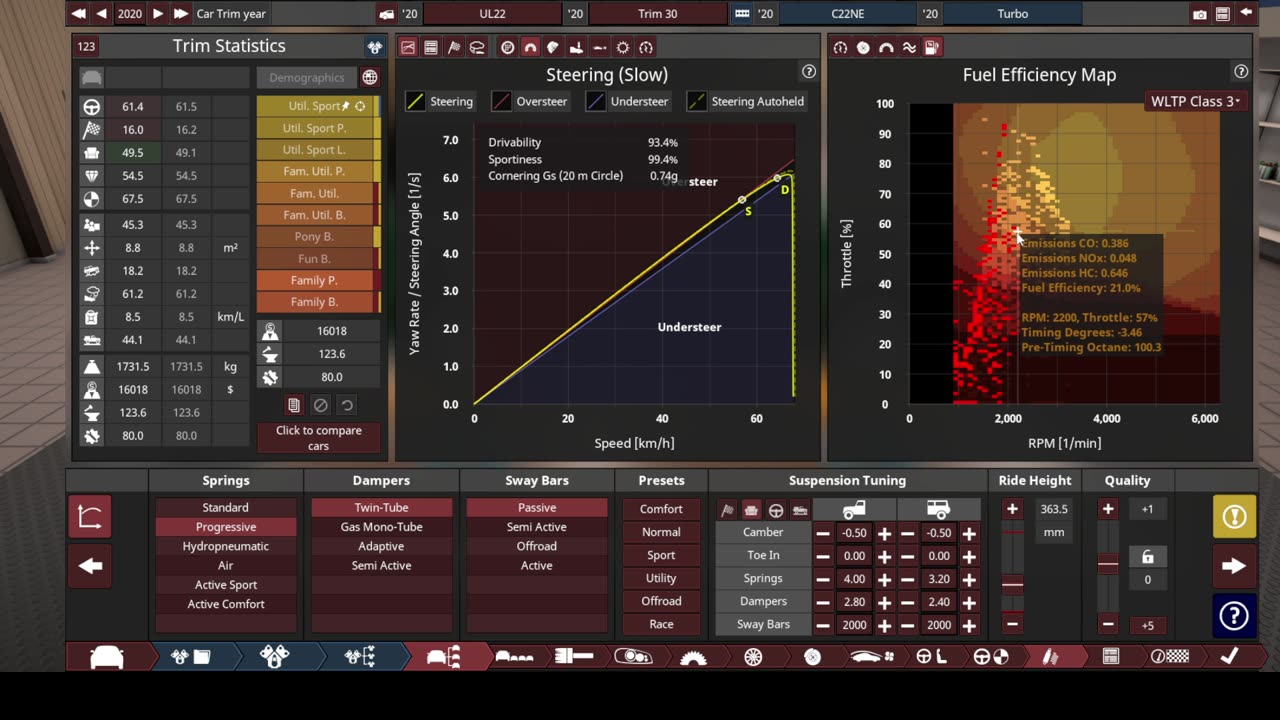The height and width of the screenshot is (720, 1280).
Task: Toggle the Oversteer legend line
Action: 530,101
